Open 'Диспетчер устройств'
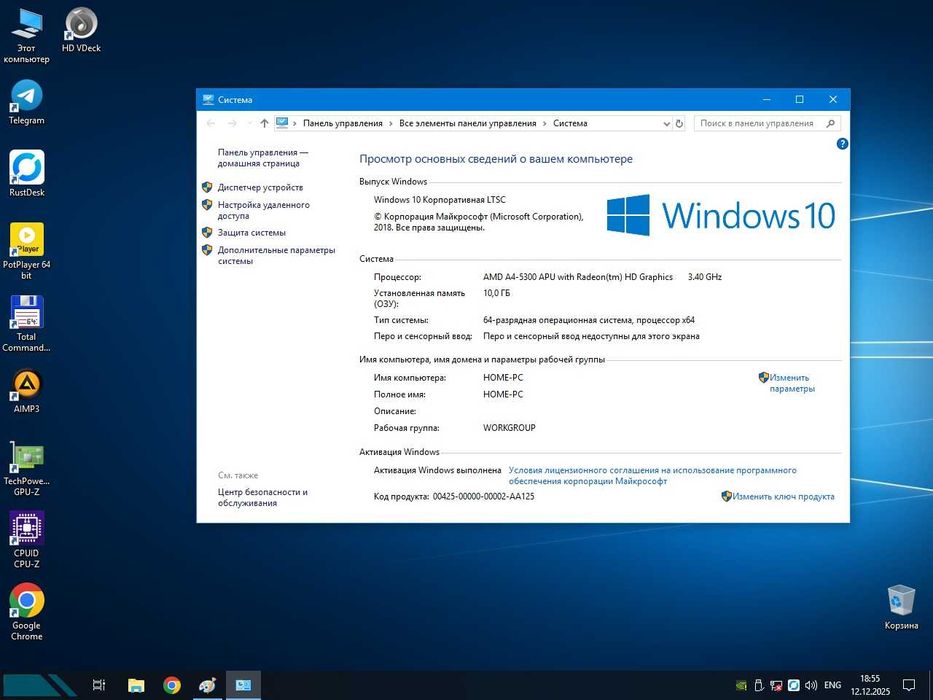This screenshot has height=700, width=933. coord(260,187)
